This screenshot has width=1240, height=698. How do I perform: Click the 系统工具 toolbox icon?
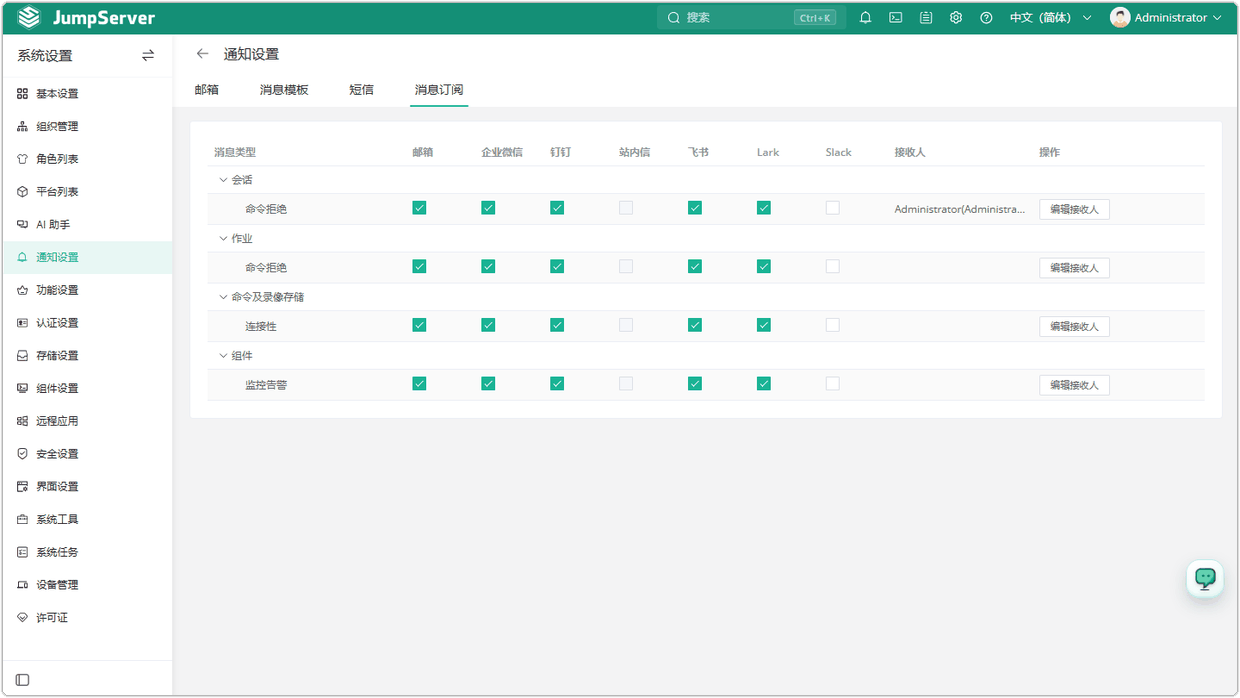click(23, 520)
